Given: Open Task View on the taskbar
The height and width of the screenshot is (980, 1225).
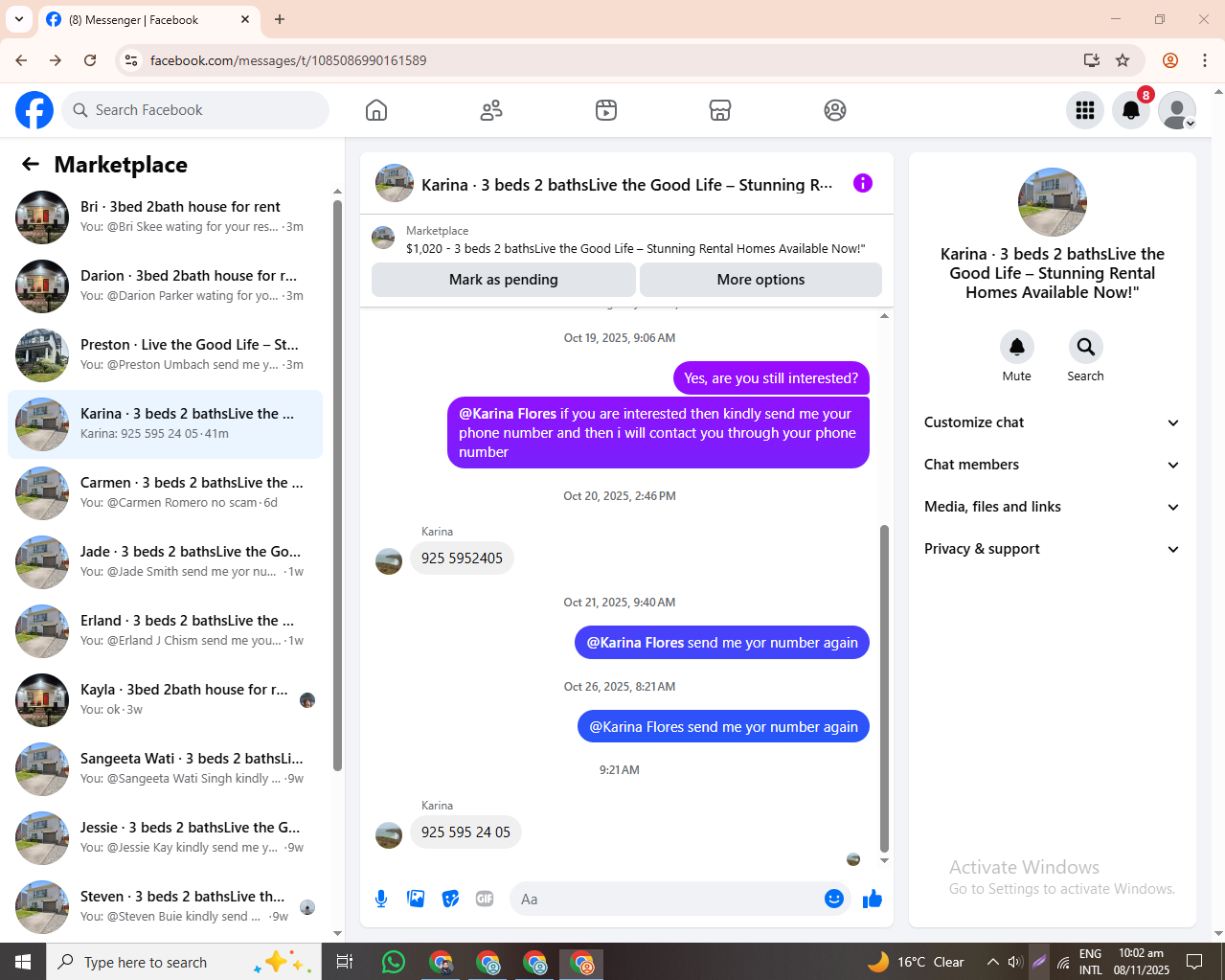Looking at the screenshot, I should [345, 962].
